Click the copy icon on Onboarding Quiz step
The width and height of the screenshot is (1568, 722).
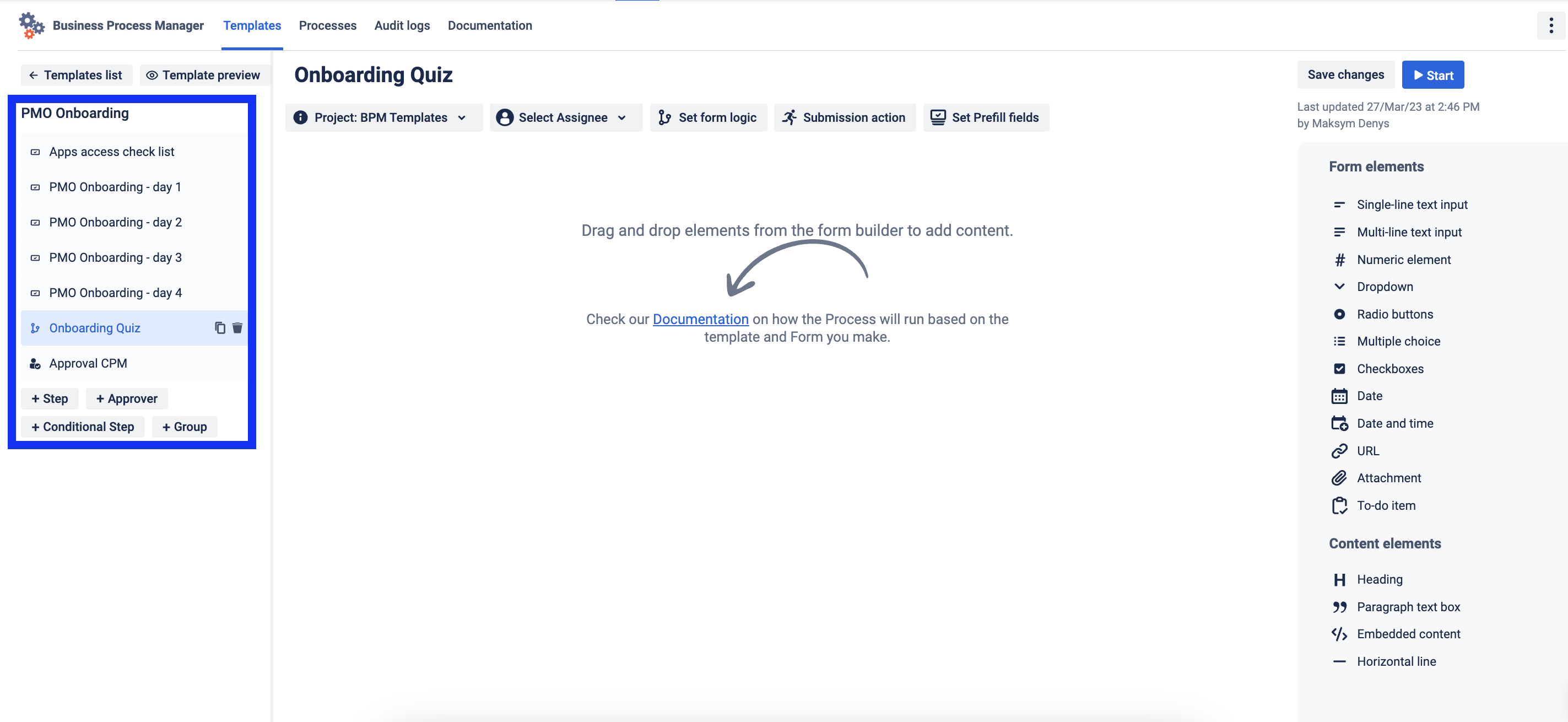[220, 328]
